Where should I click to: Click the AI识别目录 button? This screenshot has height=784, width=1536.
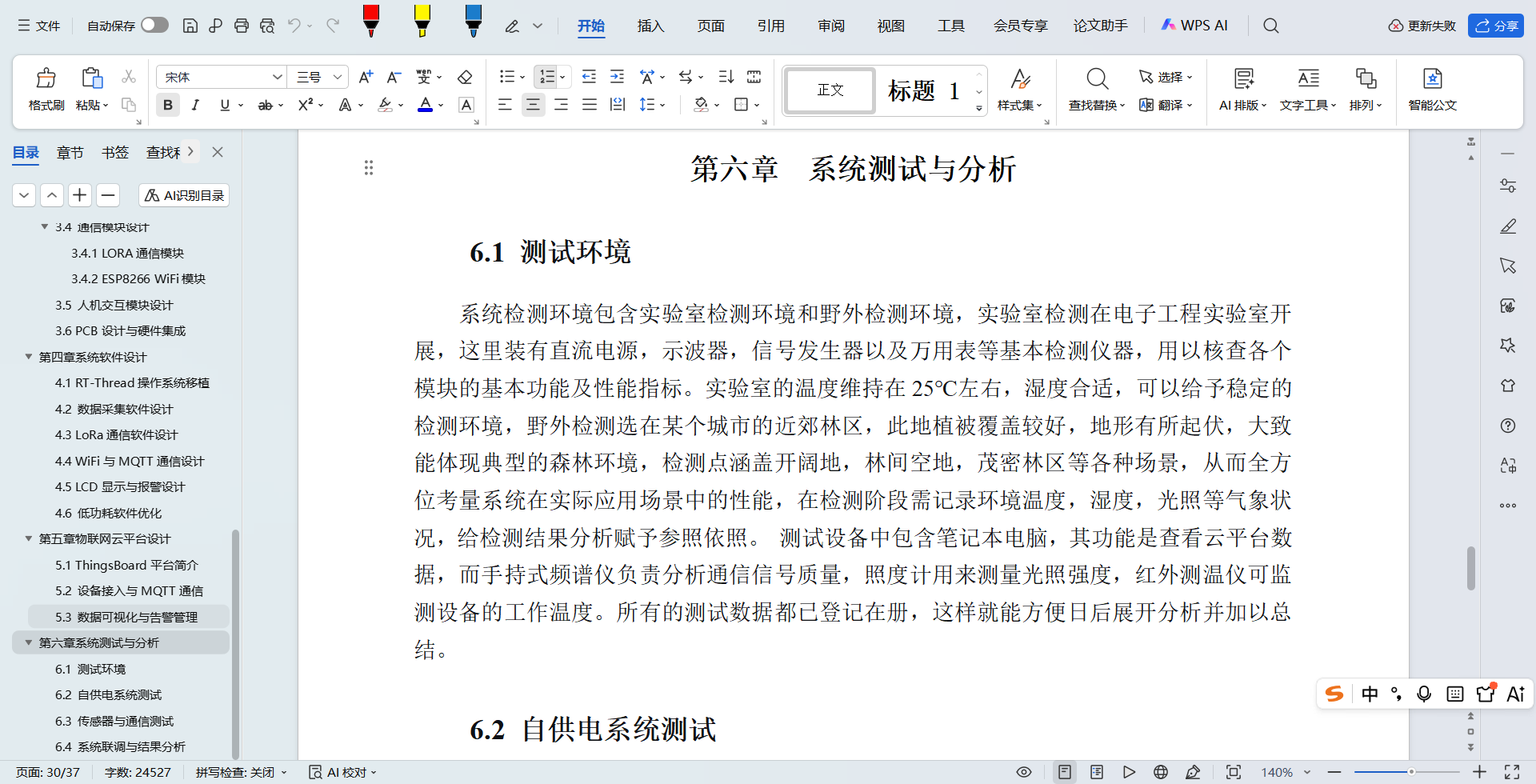click(x=184, y=195)
